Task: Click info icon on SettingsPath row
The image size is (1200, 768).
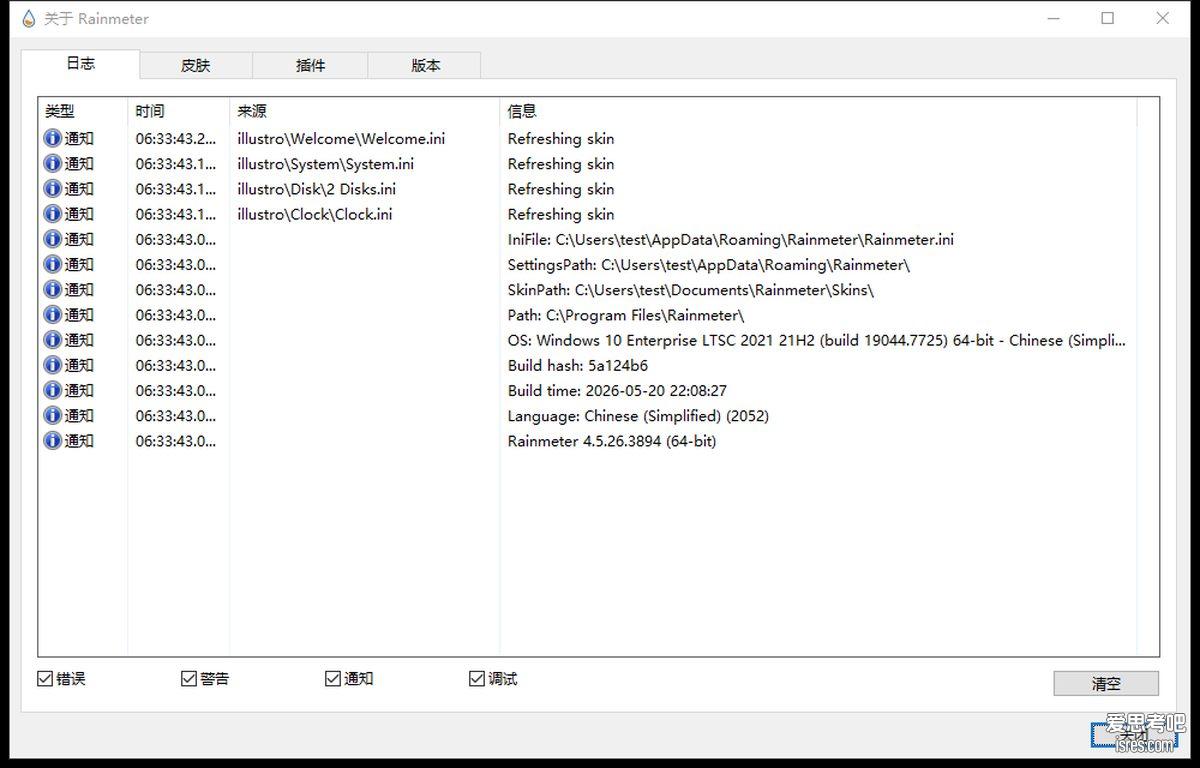Action: coord(53,264)
